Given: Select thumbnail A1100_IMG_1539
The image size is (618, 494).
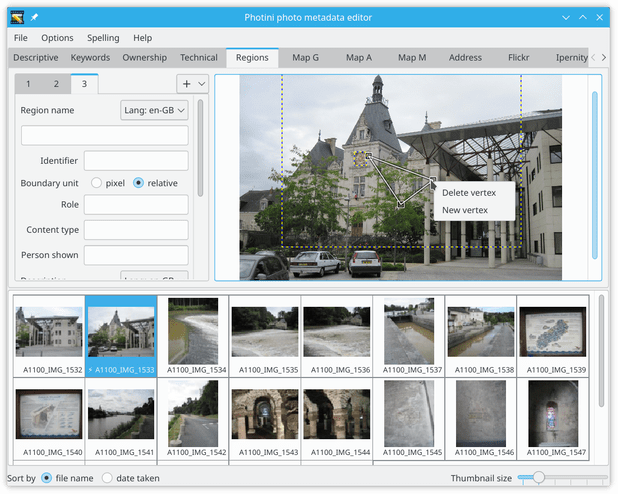Looking at the screenshot, I should (x=553, y=336).
